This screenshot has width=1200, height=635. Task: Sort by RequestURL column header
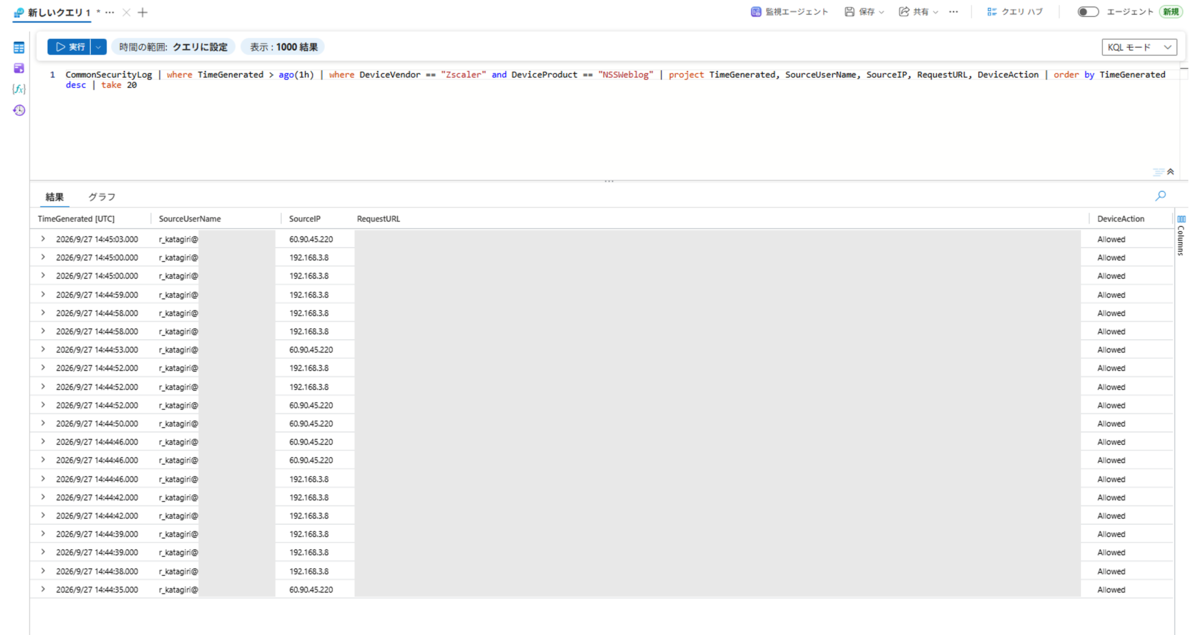tap(378, 218)
